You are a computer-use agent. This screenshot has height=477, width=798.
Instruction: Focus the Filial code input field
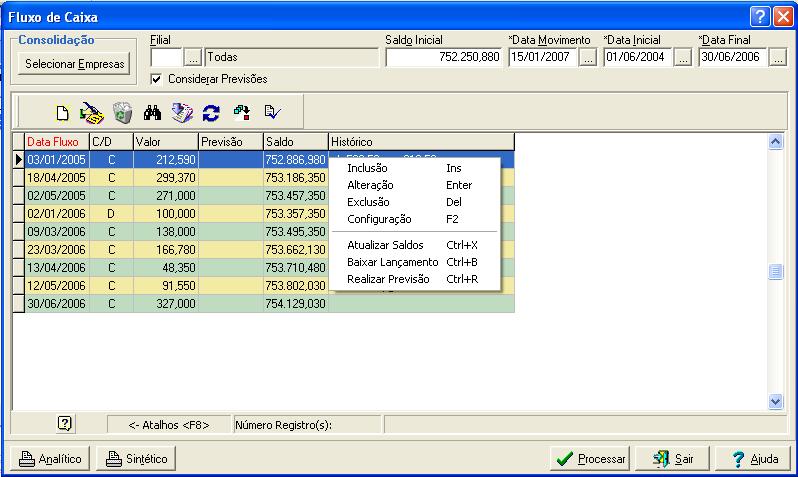tap(166, 58)
